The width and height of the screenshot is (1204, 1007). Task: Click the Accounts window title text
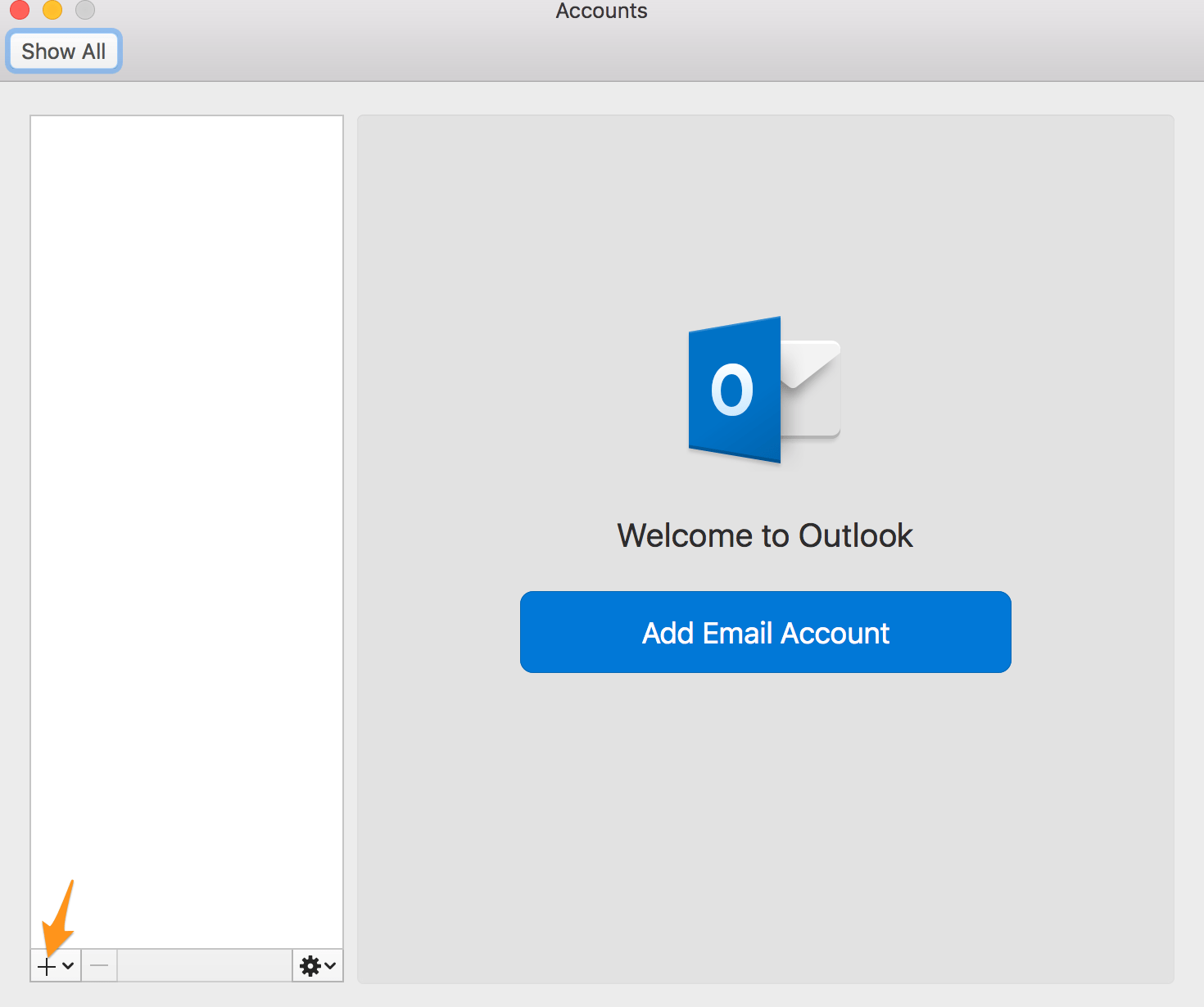[x=601, y=11]
